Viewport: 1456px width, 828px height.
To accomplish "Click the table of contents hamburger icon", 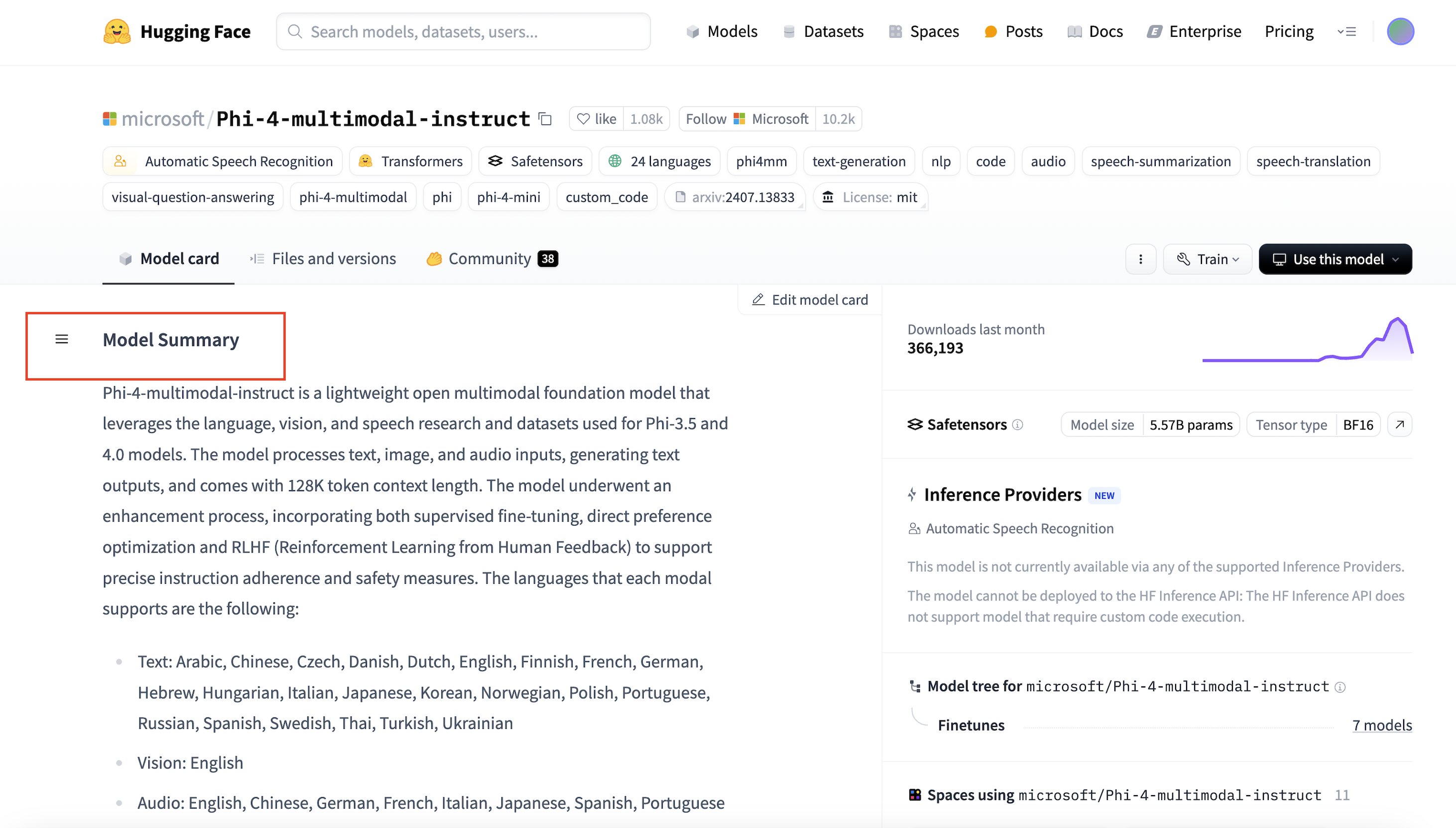I will [x=61, y=339].
